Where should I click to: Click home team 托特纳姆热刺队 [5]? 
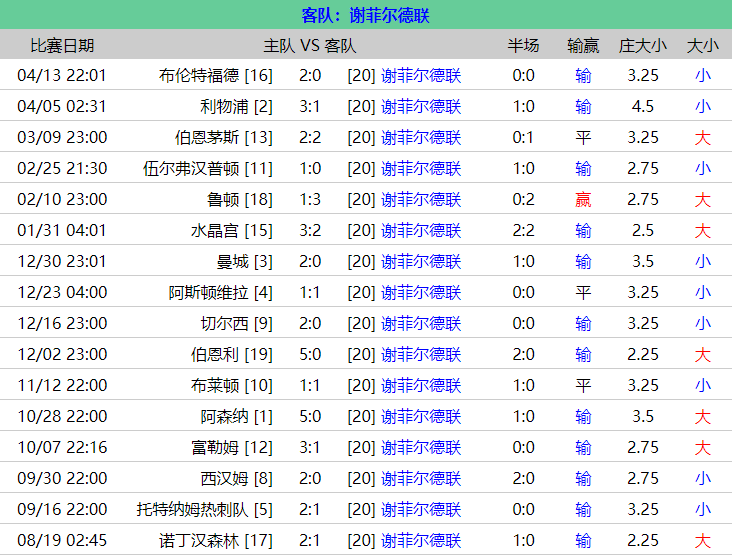point(204,509)
